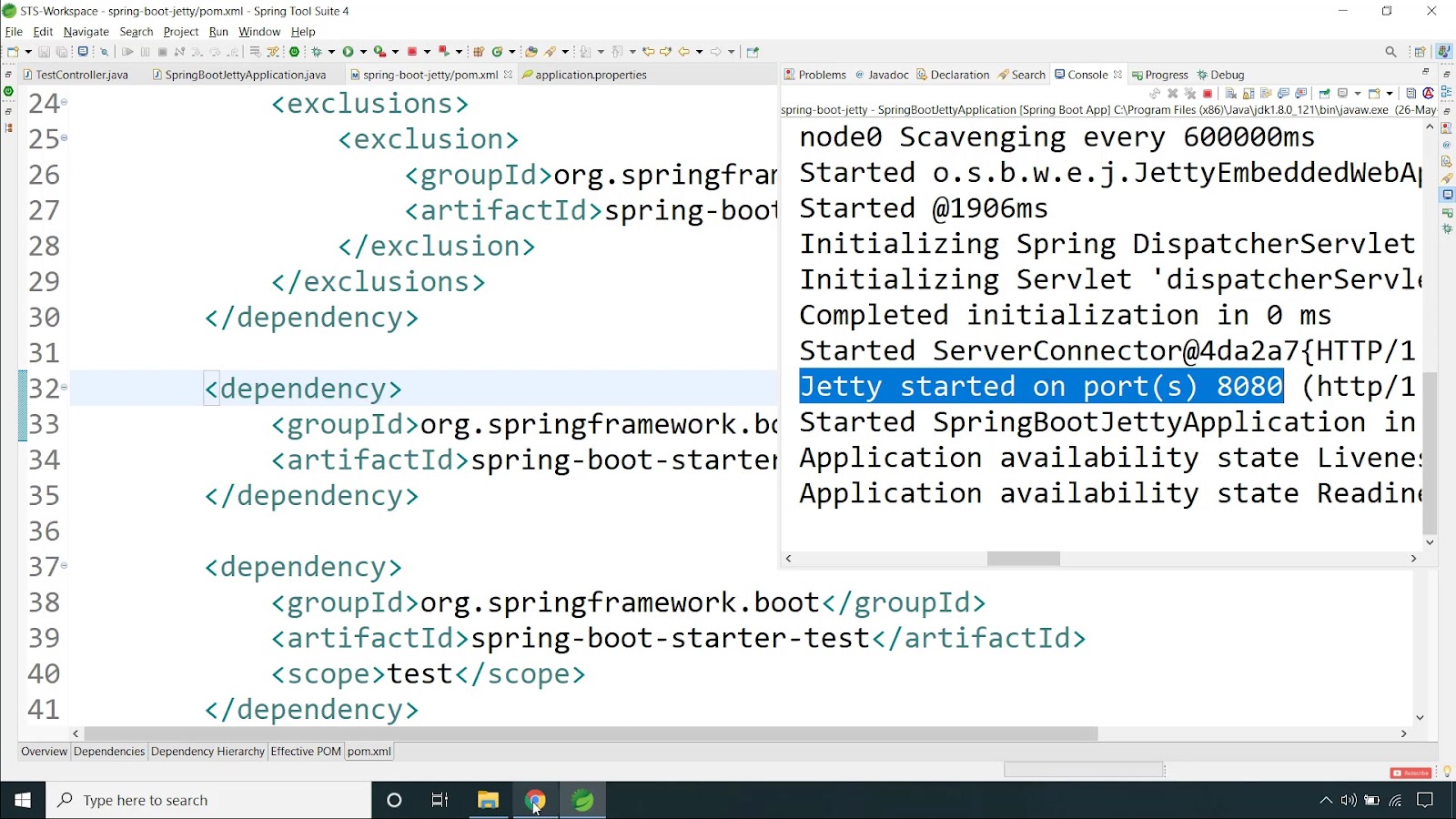Image resolution: width=1456 pixels, height=819 pixels.
Task: Switch to the TestController.java editor tab
Action: 81,75
